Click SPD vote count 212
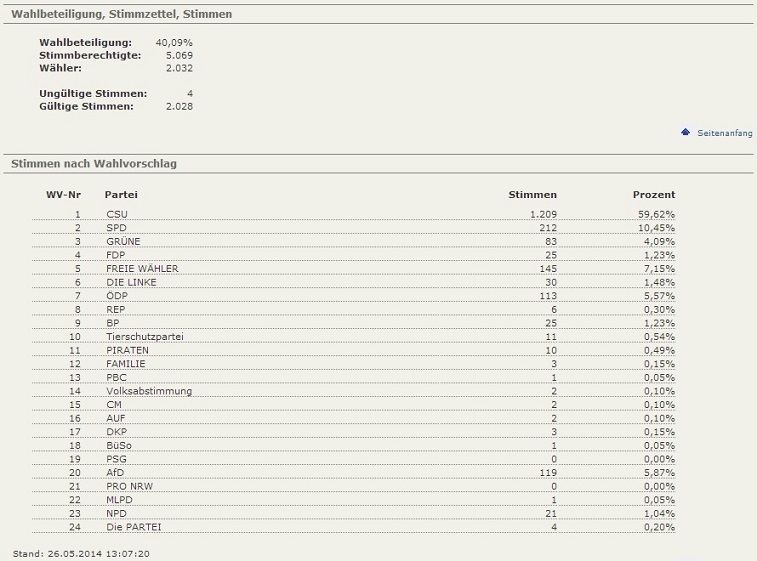Viewport: 757px width, 561px height. (x=548, y=228)
